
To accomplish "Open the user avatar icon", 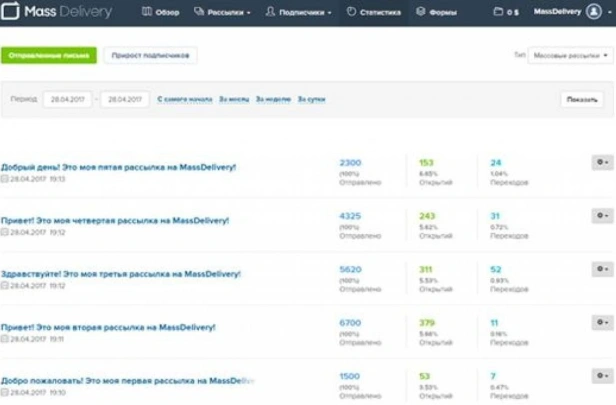I will 594,12.
